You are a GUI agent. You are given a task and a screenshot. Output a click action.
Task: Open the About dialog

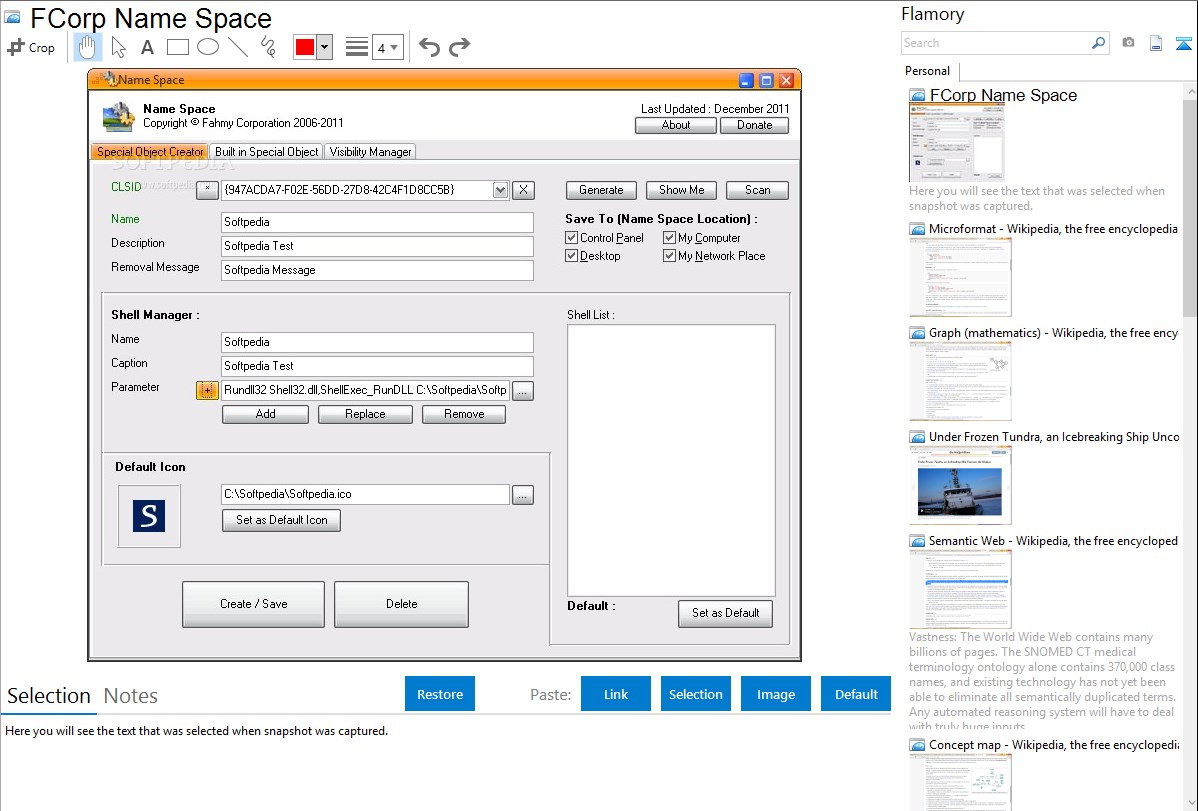675,125
